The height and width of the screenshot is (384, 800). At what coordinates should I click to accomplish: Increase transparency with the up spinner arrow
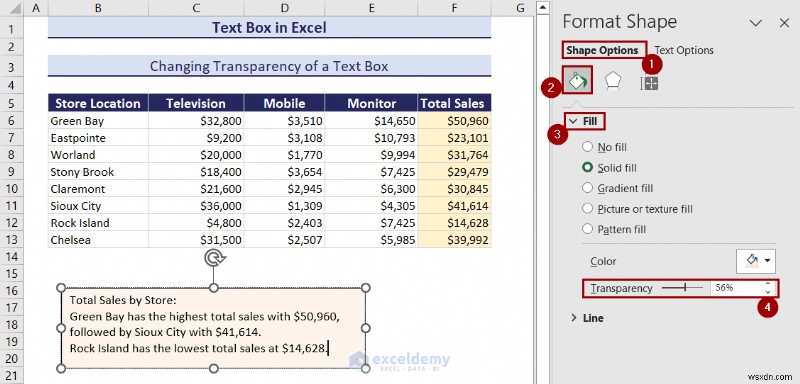(x=768, y=285)
